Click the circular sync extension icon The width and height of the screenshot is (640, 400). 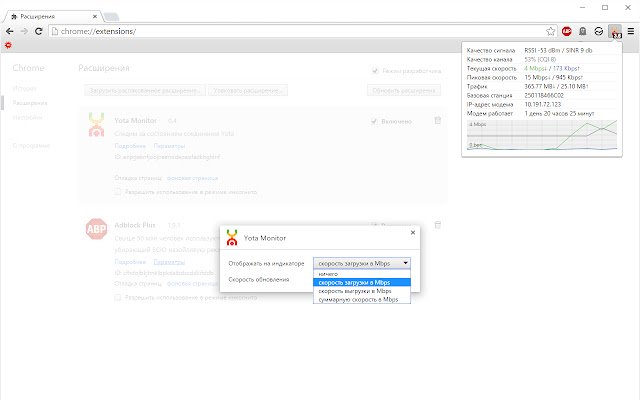tap(598, 31)
